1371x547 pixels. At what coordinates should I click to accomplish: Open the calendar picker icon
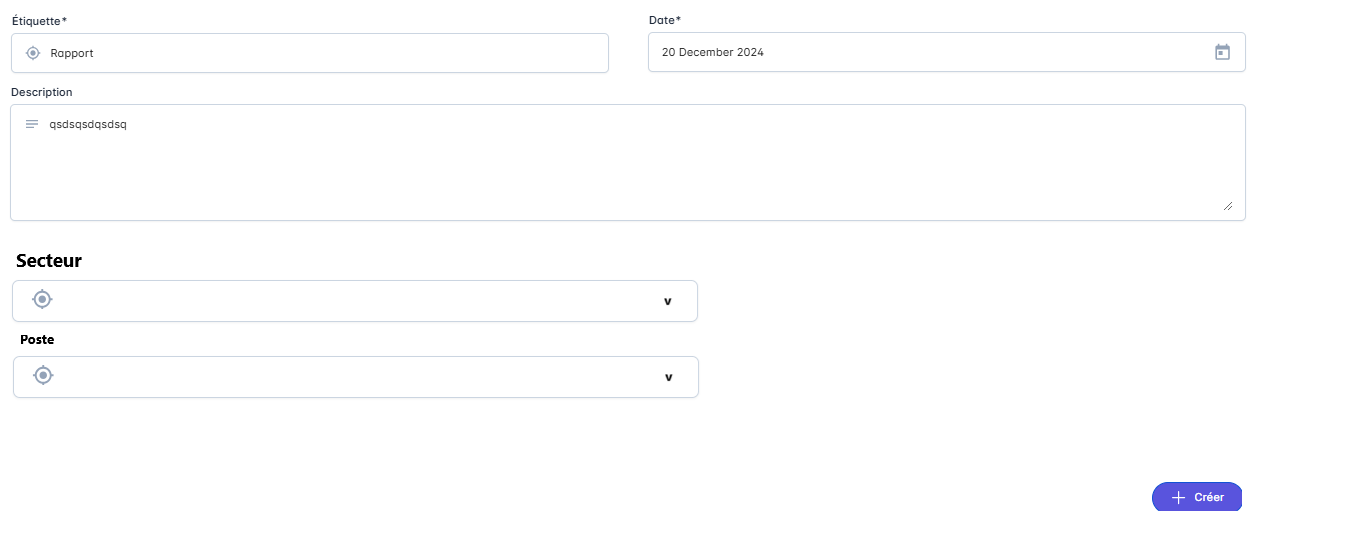tap(1222, 52)
